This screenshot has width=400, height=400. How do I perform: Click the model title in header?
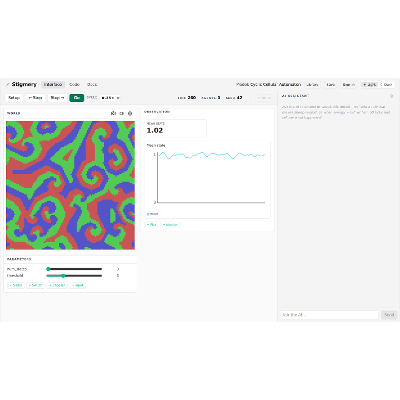pos(269,85)
